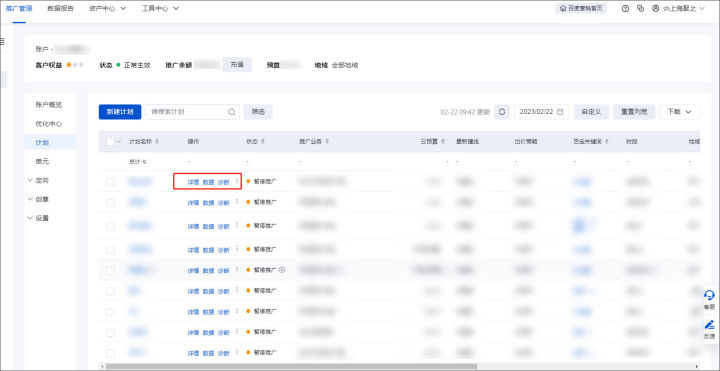Open the 工具中心 dropdown menu
Image resolution: width=720 pixels, height=371 pixels.
(x=160, y=9)
